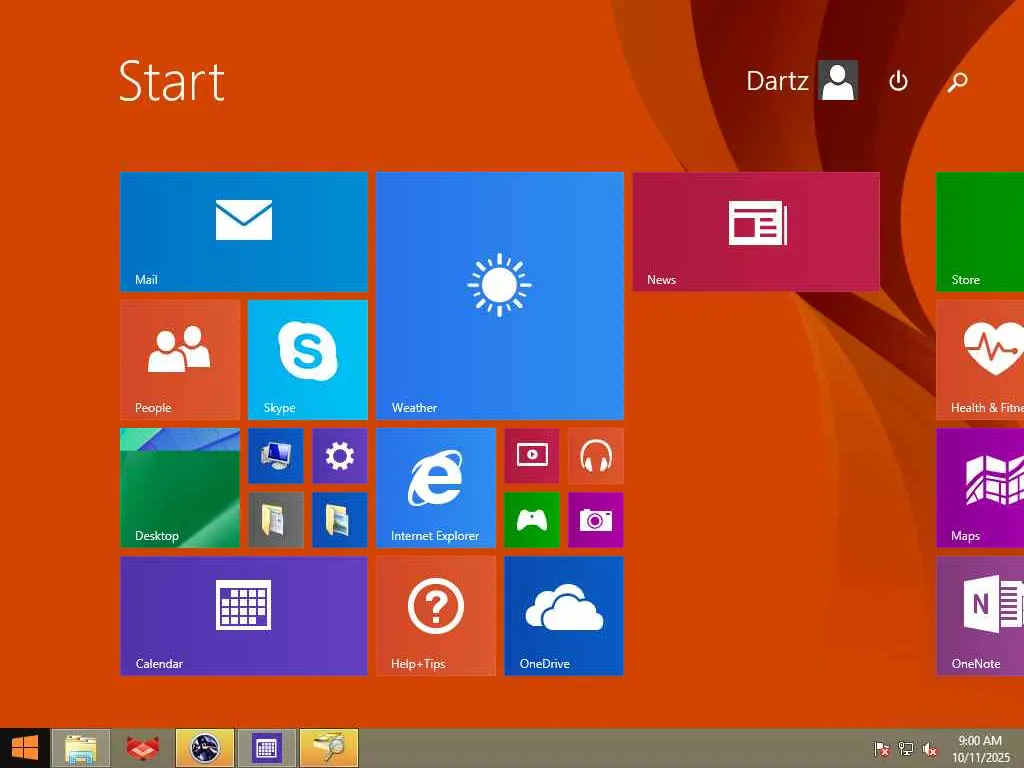Image resolution: width=1024 pixels, height=768 pixels.
Task: Click the Start heading text
Action: (x=172, y=82)
